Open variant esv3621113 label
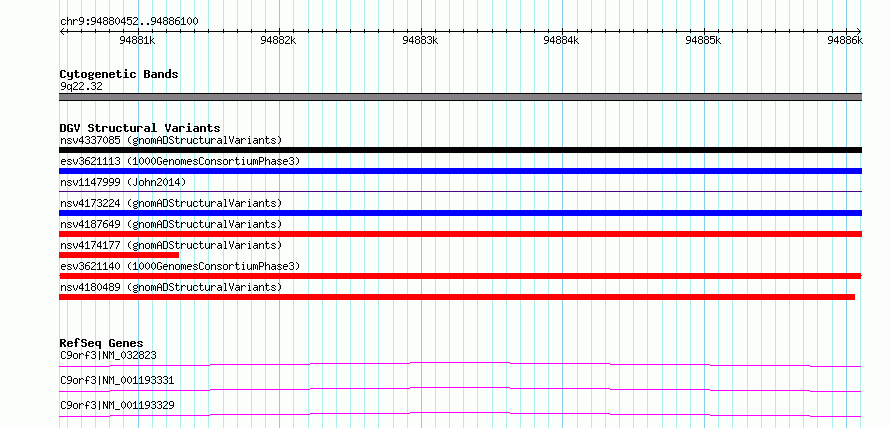 click(x=180, y=161)
